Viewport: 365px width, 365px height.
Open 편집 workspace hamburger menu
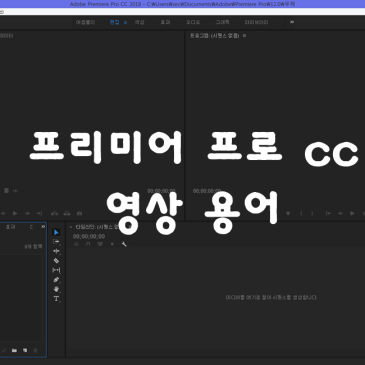(x=125, y=22)
